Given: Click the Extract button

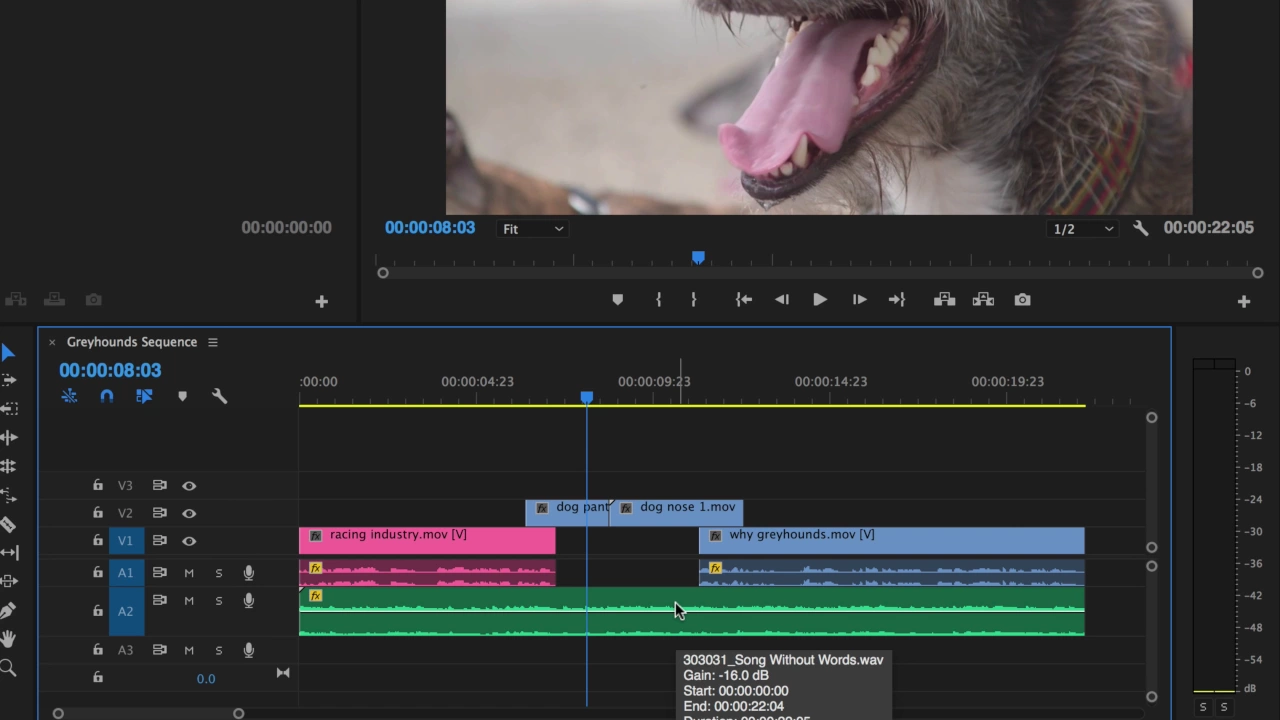Looking at the screenshot, I should tap(983, 300).
